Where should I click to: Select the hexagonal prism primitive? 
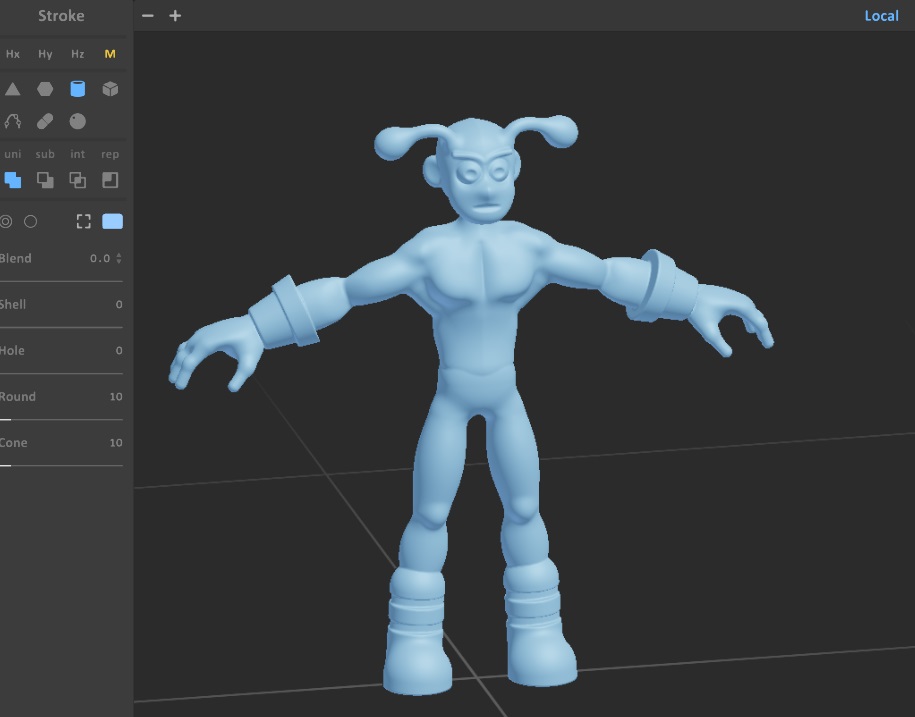[45, 89]
